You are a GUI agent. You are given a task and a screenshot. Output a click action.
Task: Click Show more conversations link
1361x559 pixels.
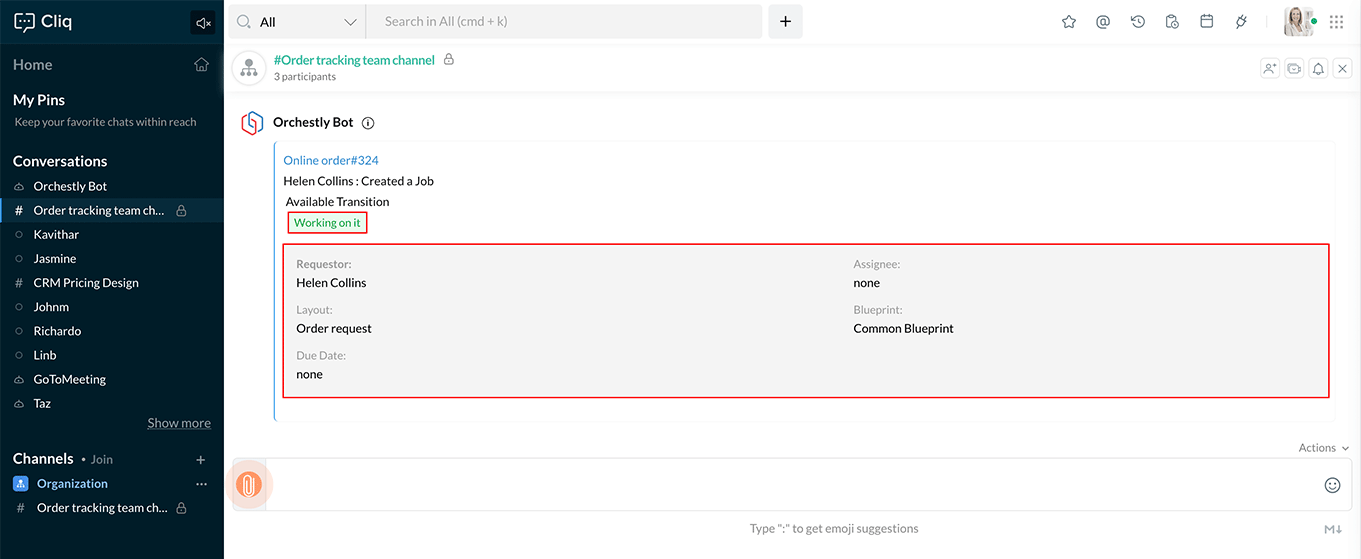[179, 423]
